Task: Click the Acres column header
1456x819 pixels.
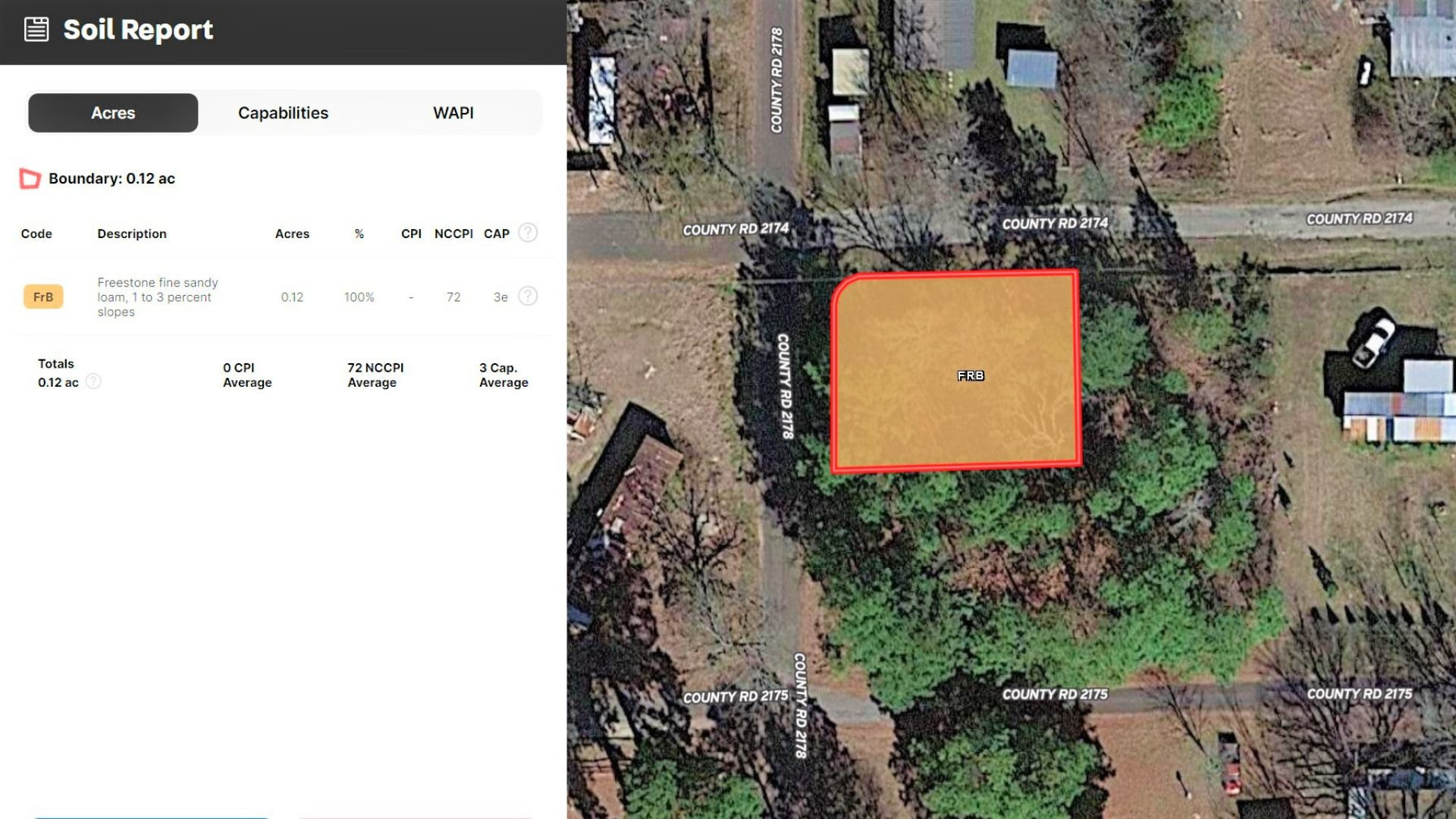Action: [292, 234]
